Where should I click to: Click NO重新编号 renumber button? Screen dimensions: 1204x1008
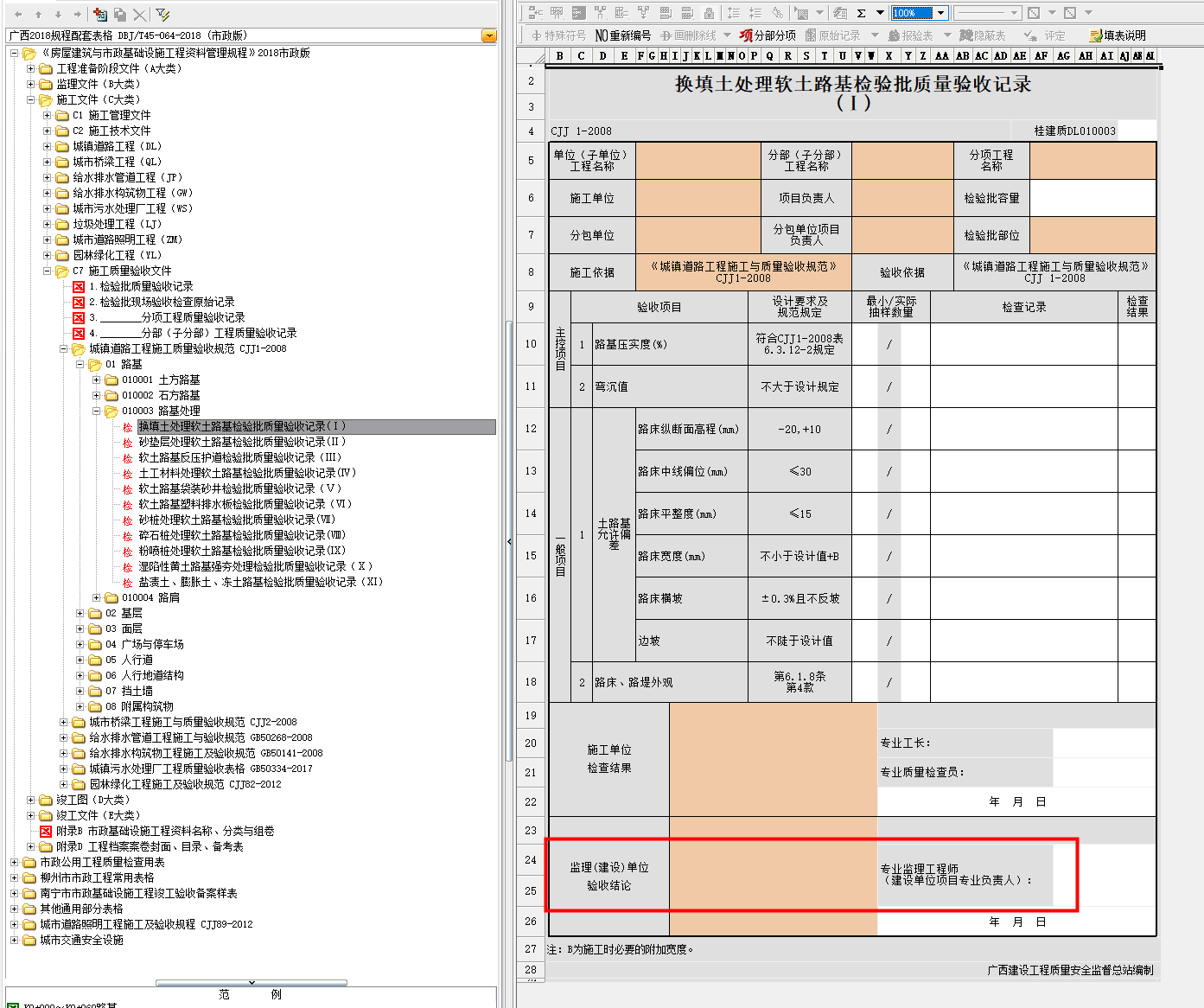point(623,35)
